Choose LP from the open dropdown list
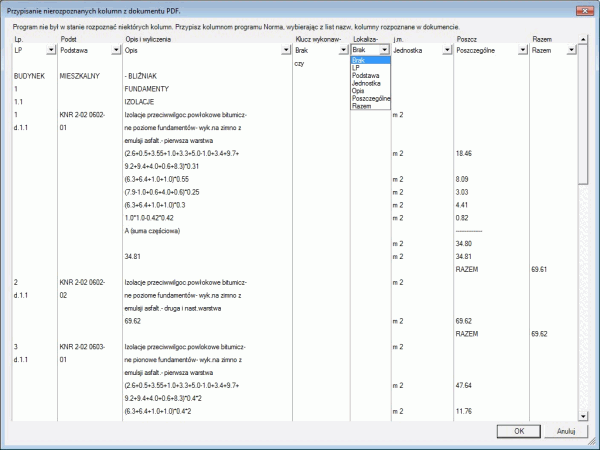The height and width of the screenshot is (450, 600). click(370, 67)
